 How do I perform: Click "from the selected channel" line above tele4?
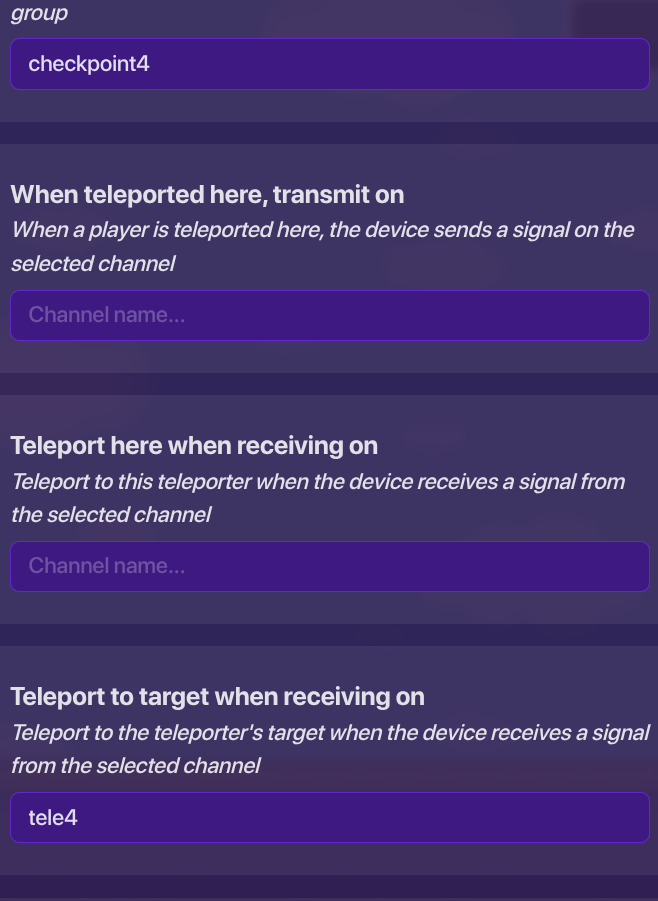tap(135, 766)
